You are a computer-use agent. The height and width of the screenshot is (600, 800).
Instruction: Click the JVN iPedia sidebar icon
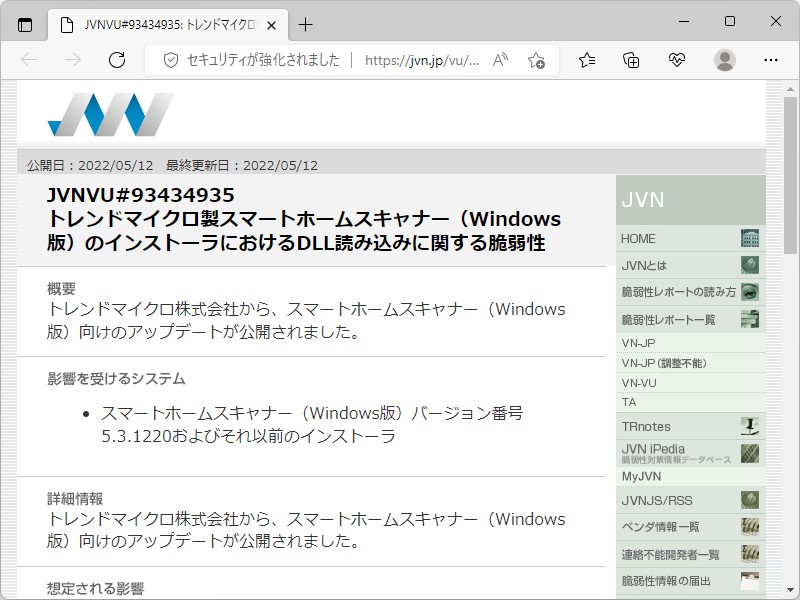point(750,456)
